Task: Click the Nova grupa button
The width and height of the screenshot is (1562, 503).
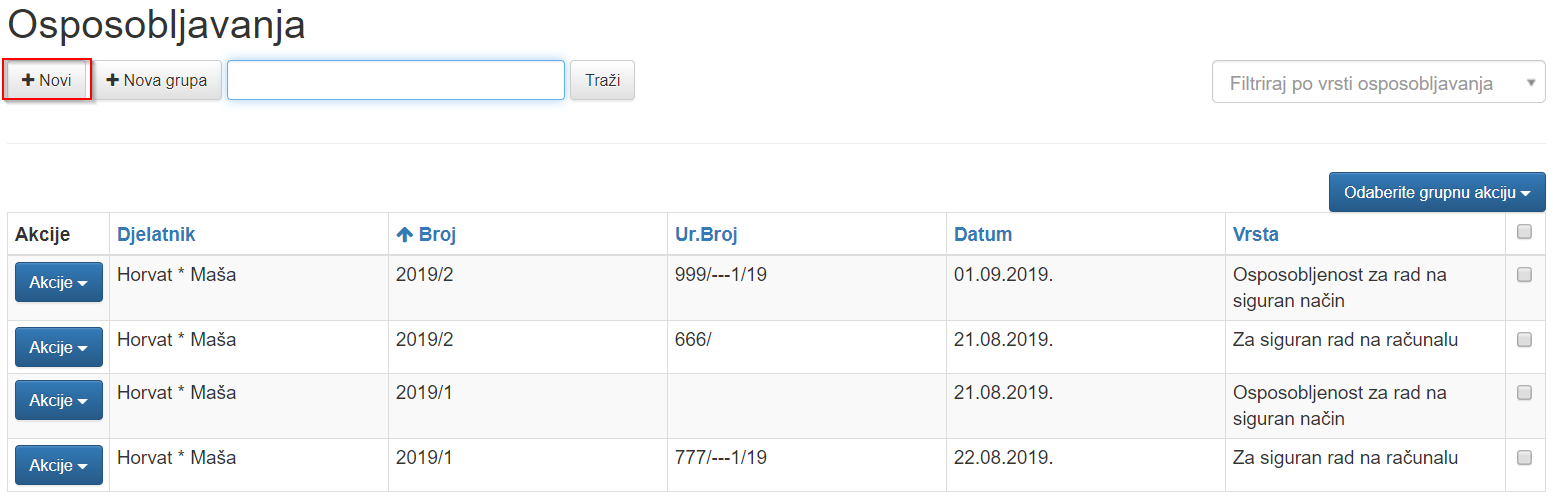Action: coord(157,80)
